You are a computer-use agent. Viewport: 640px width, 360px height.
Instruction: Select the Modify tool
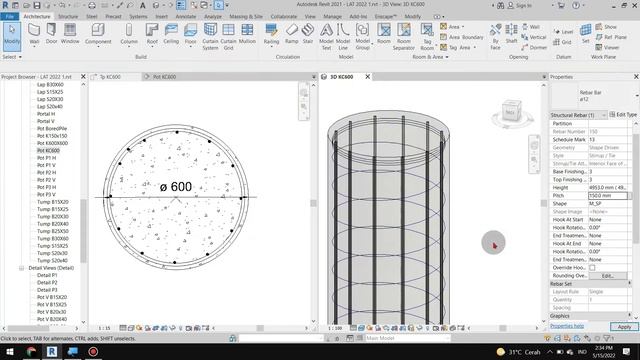coord(12,36)
